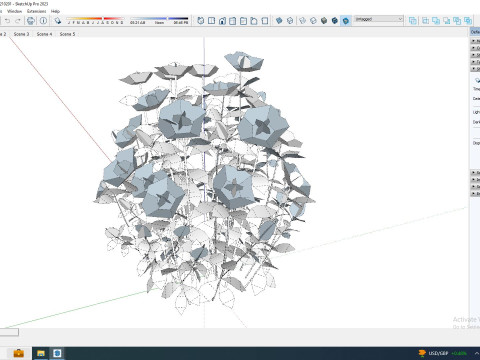
Task: Switch to Scene 3 tab
Action: (21, 34)
